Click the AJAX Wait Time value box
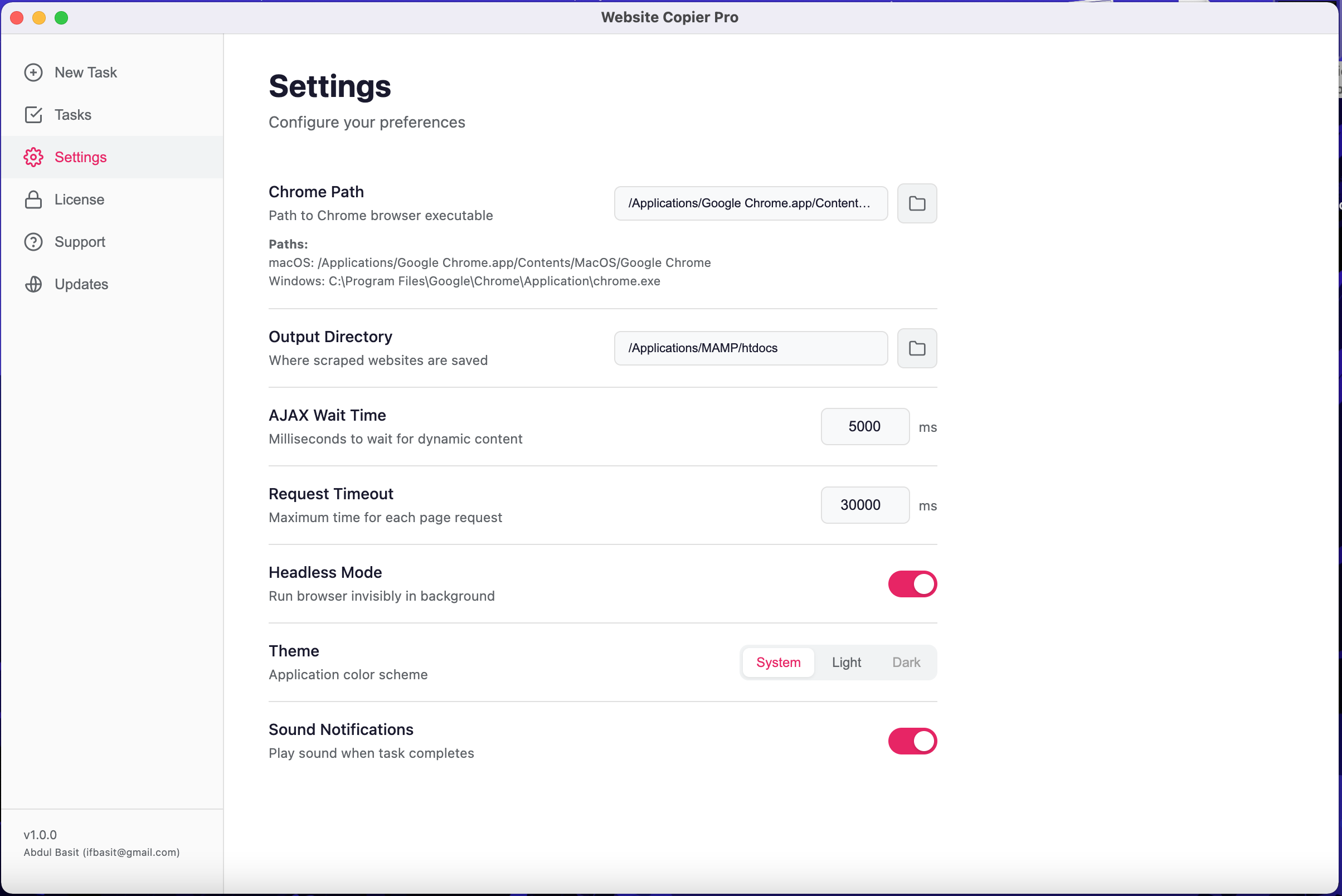 tap(864, 426)
